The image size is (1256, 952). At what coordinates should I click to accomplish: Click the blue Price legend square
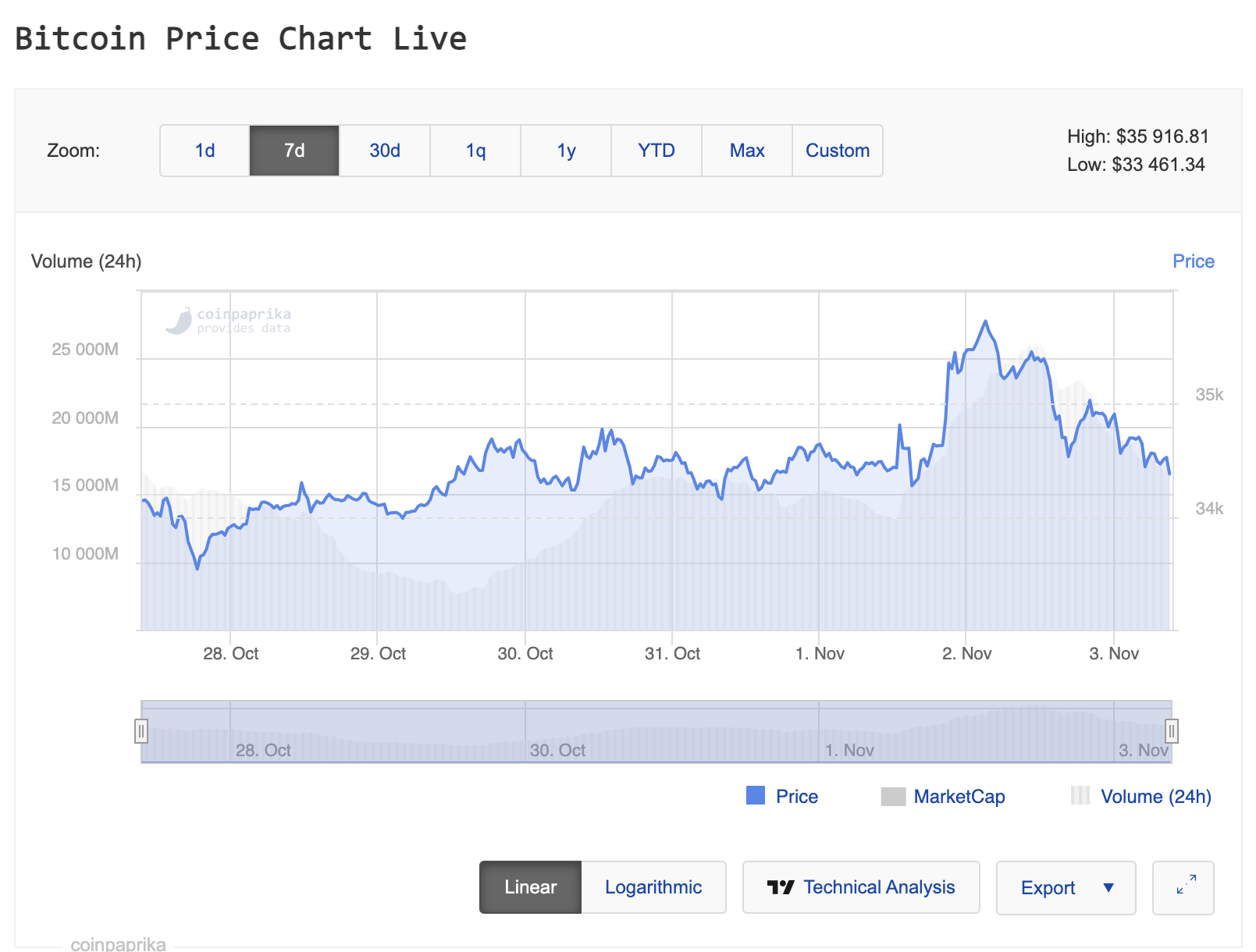pyautogui.click(x=756, y=795)
